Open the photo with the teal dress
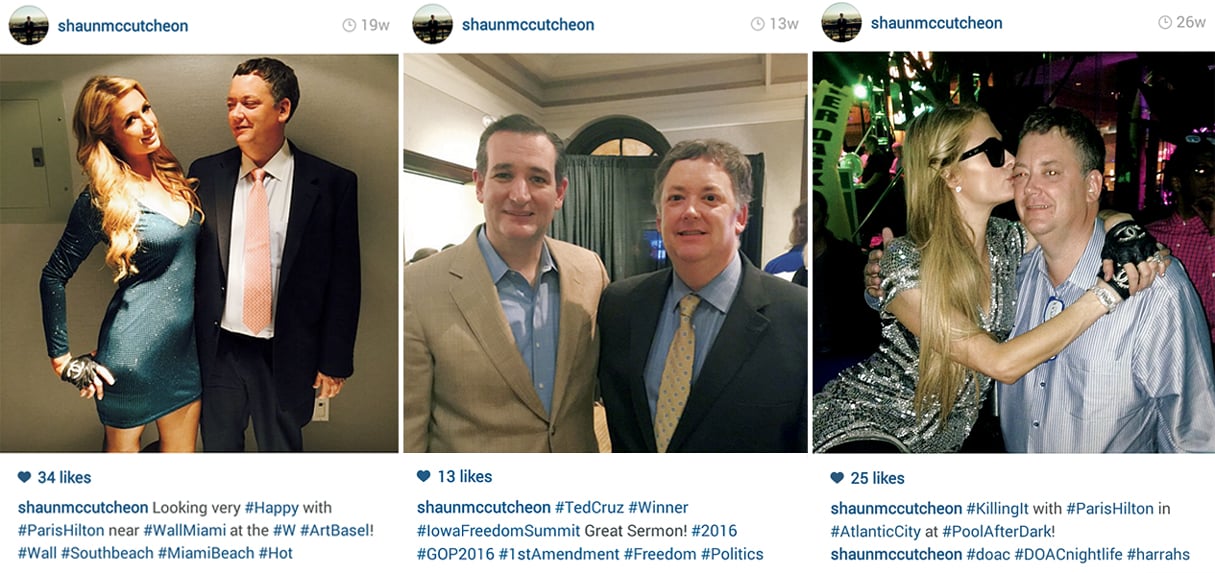 199,253
